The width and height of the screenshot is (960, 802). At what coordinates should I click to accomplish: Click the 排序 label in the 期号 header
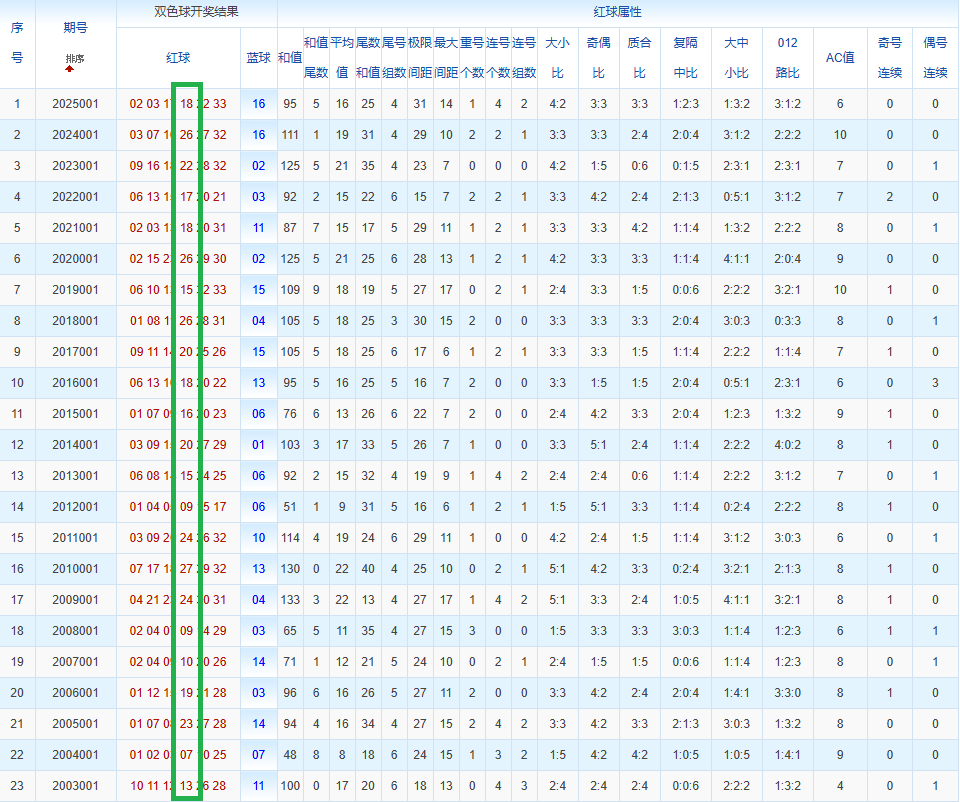[75, 59]
